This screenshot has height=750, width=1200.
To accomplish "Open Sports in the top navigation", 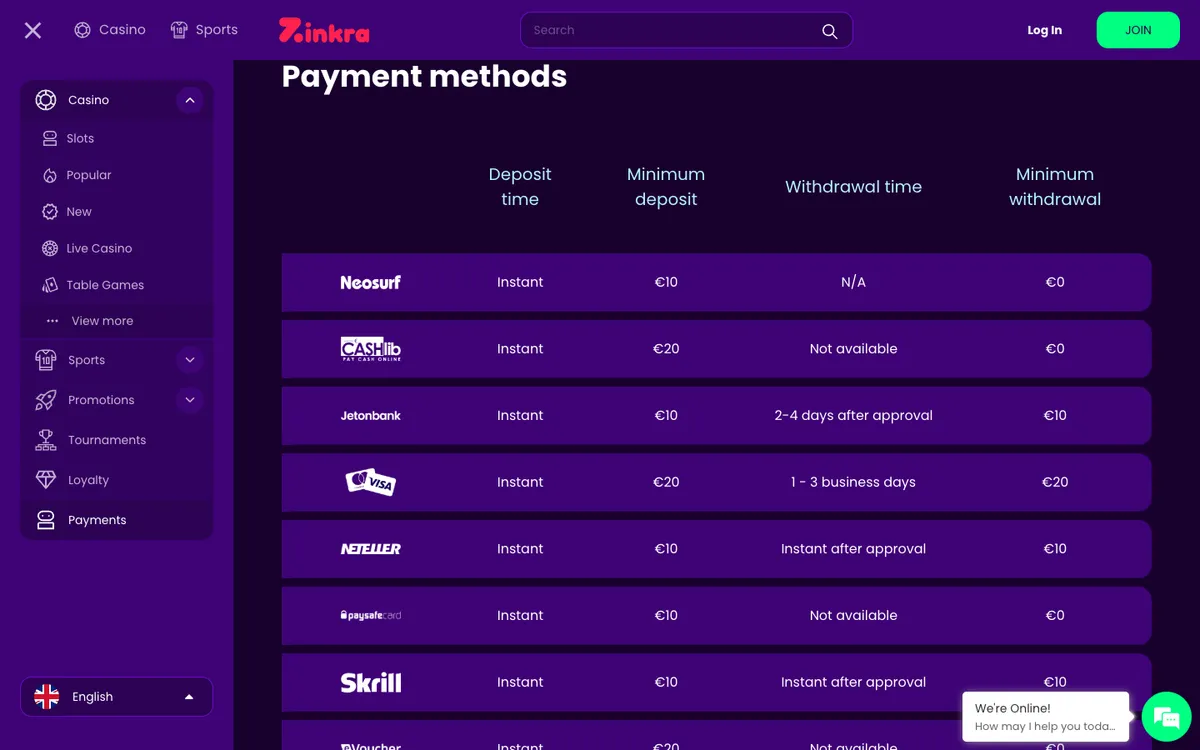I will click(x=204, y=30).
